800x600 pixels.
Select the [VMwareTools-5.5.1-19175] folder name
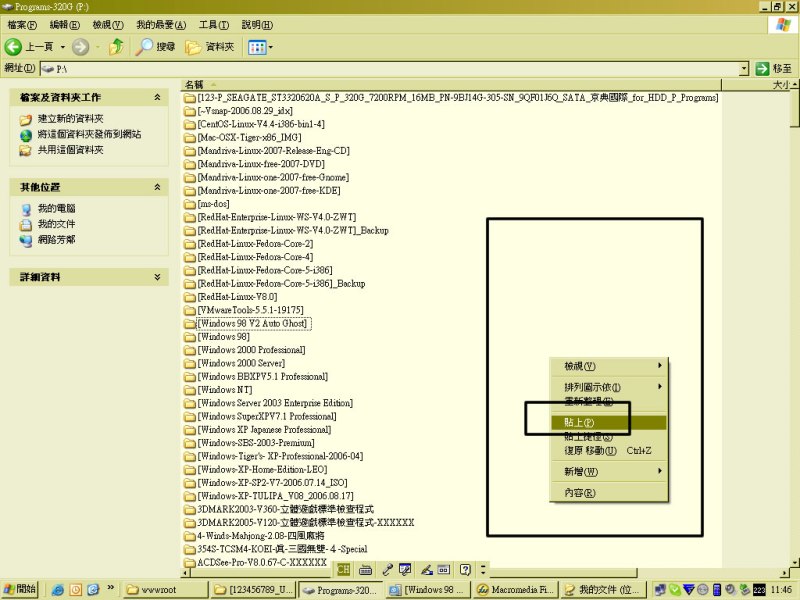click(251, 310)
